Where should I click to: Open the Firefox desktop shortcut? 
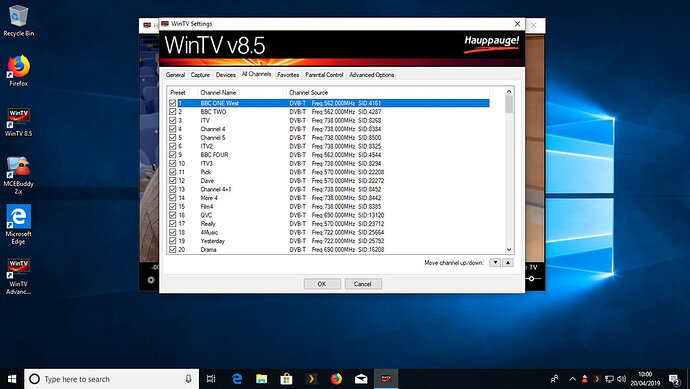[x=18, y=70]
